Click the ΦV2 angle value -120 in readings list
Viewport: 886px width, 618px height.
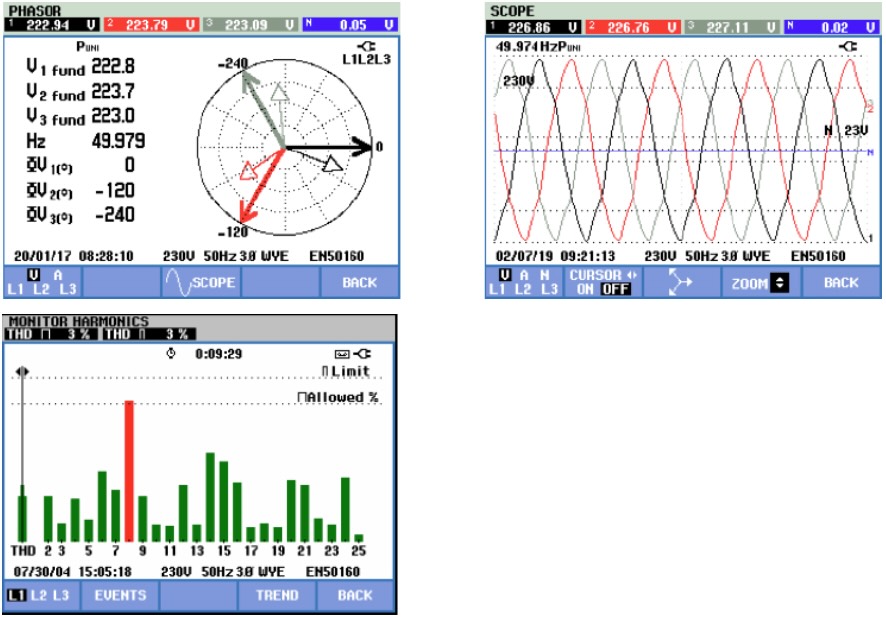click(x=115, y=190)
